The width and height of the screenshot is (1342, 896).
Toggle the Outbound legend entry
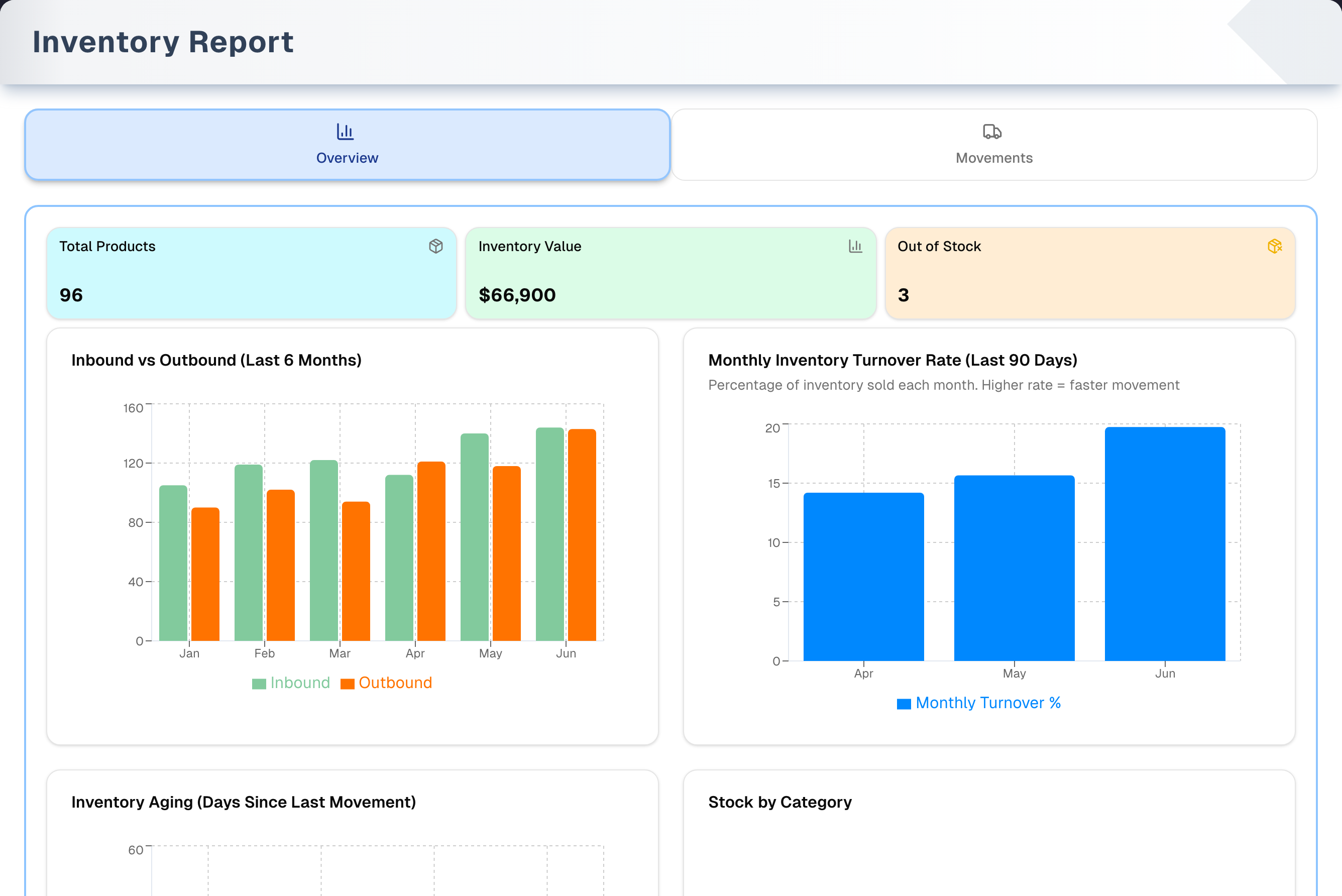pos(386,683)
